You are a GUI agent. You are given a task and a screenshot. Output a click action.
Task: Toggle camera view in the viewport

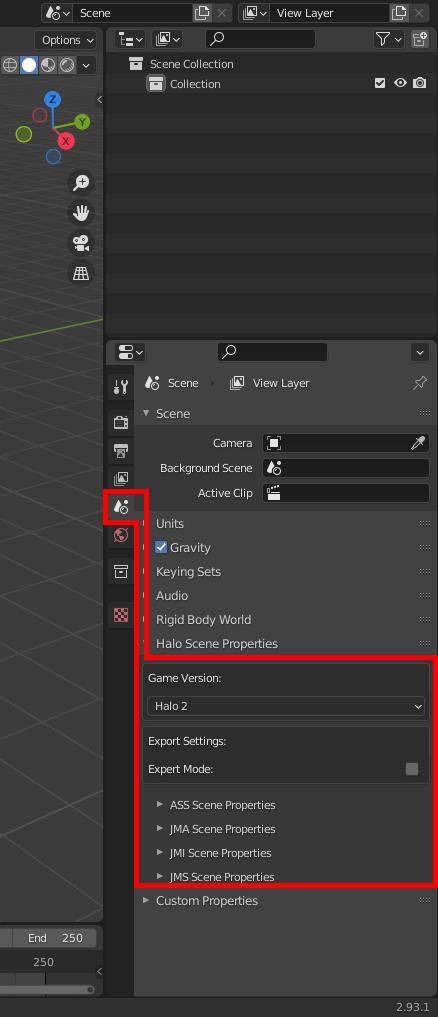81,243
